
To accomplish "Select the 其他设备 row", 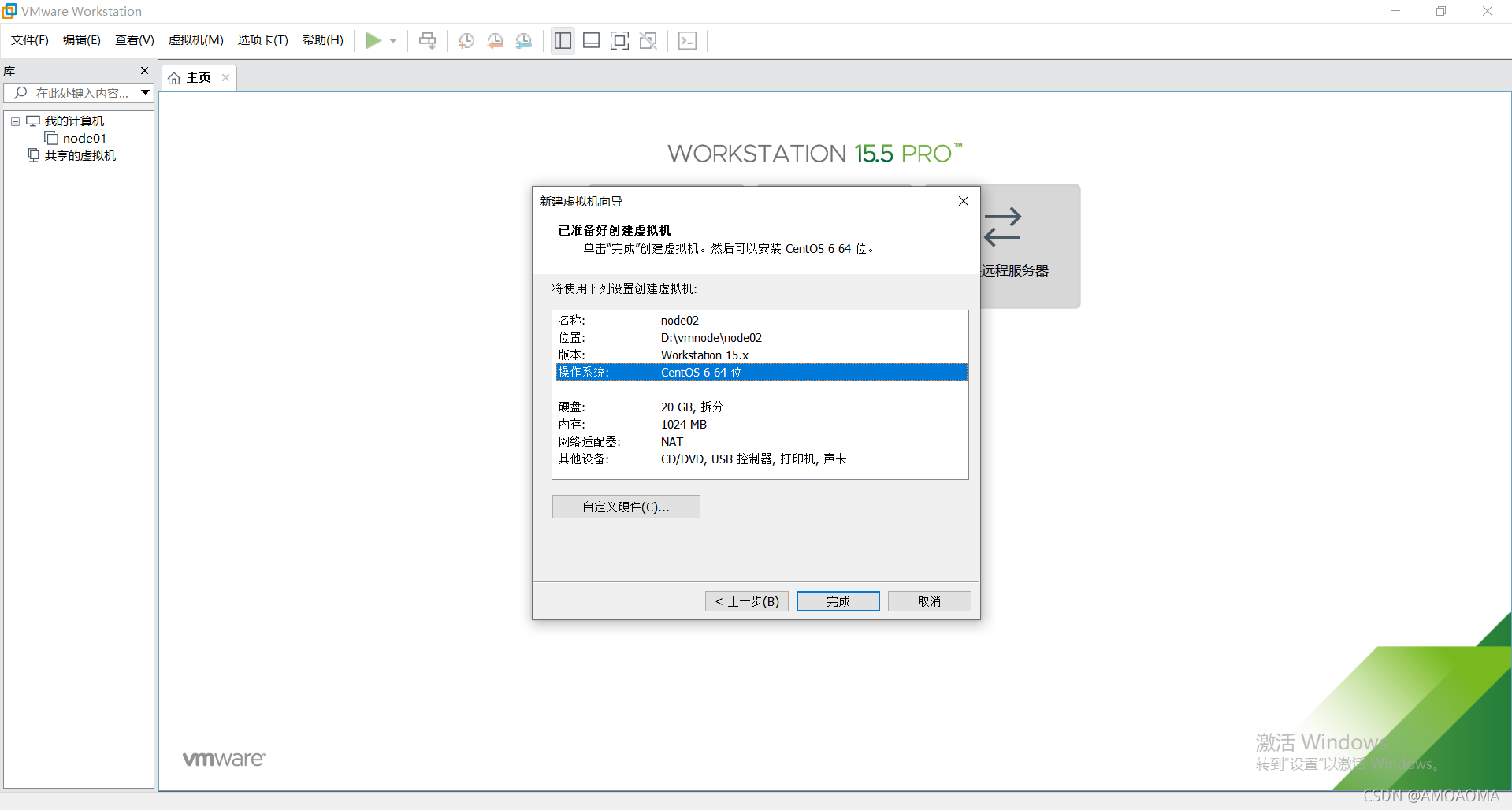I will click(760, 459).
